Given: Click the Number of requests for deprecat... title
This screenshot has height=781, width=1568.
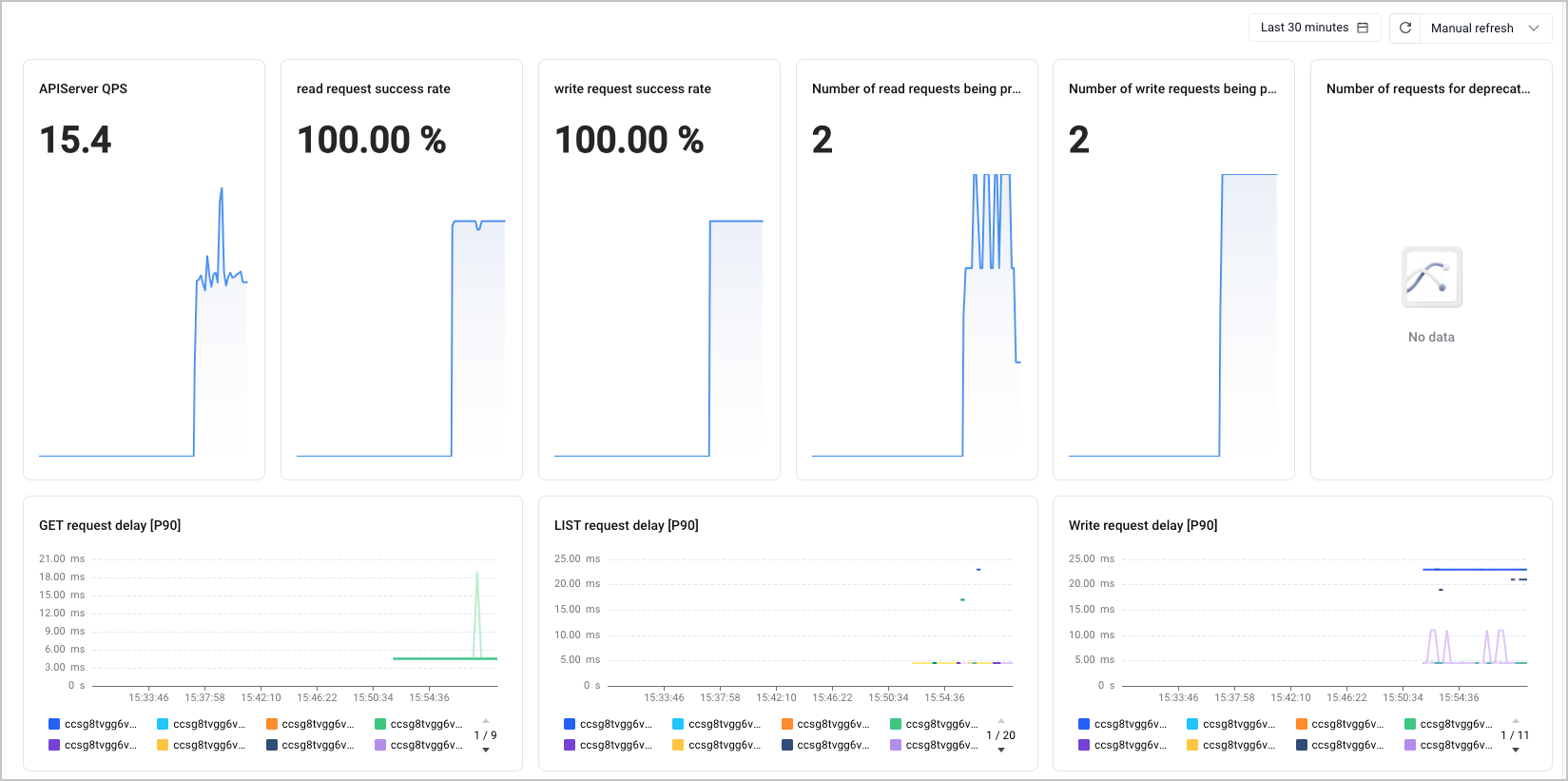Looking at the screenshot, I should point(1428,88).
